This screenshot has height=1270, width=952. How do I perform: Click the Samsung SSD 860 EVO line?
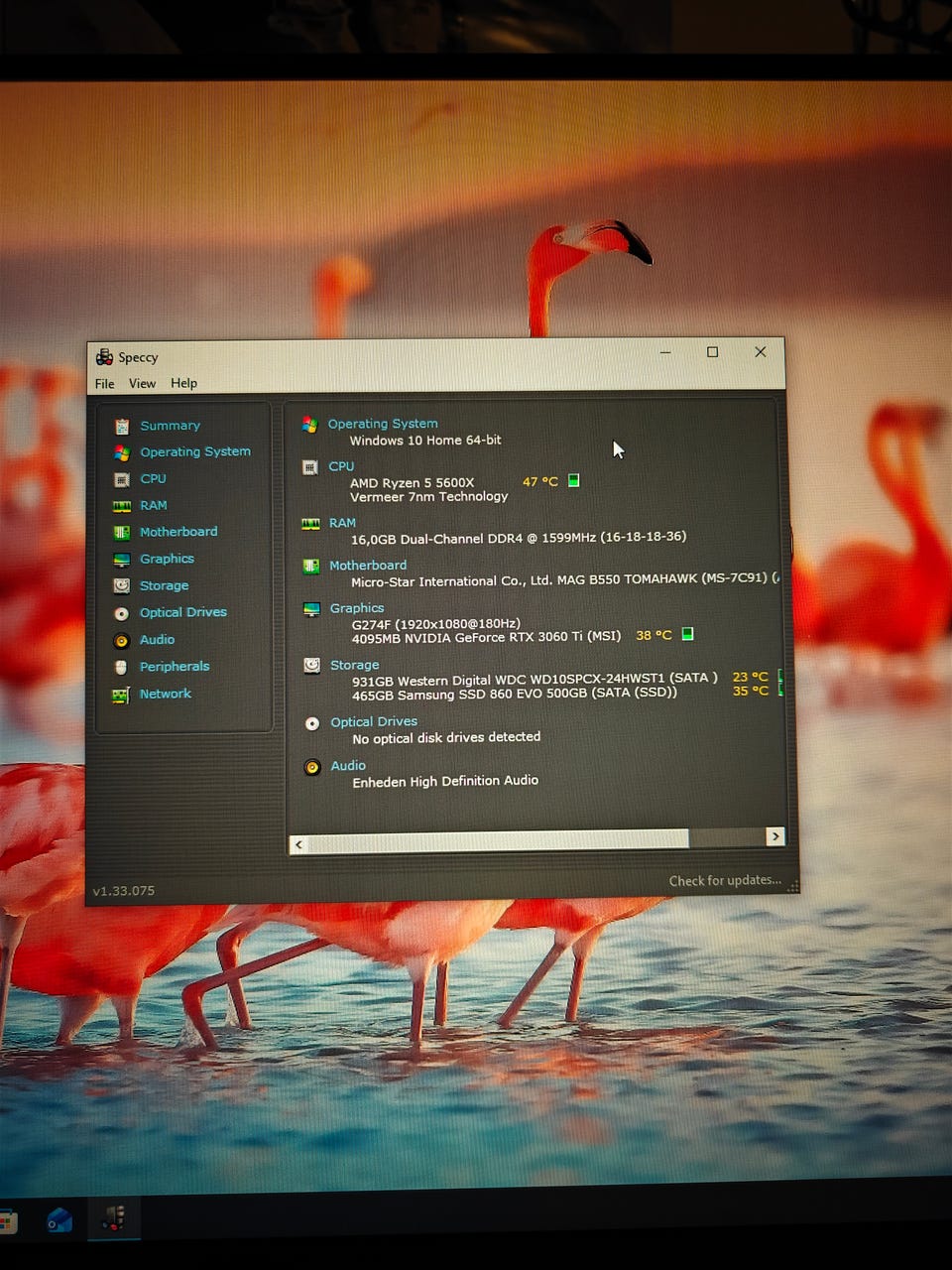pyautogui.click(x=515, y=694)
